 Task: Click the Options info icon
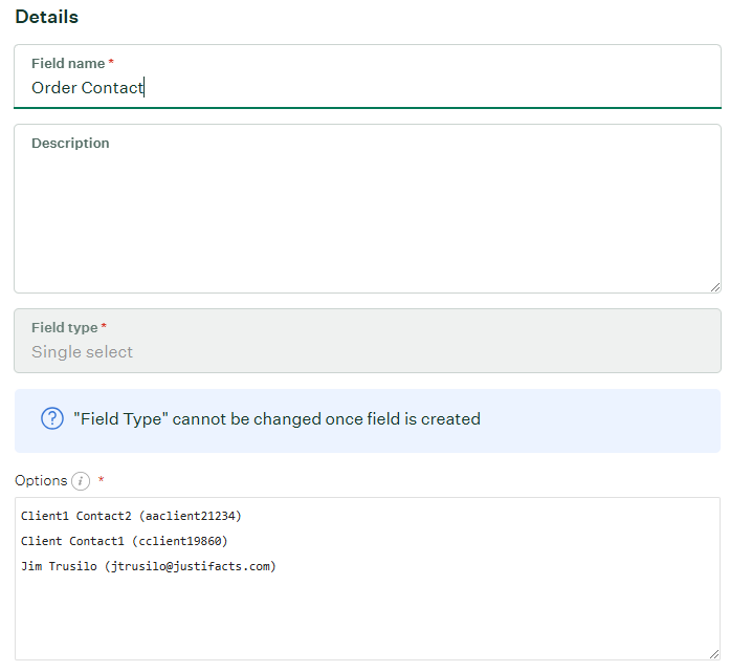pyautogui.click(x=81, y=481)
